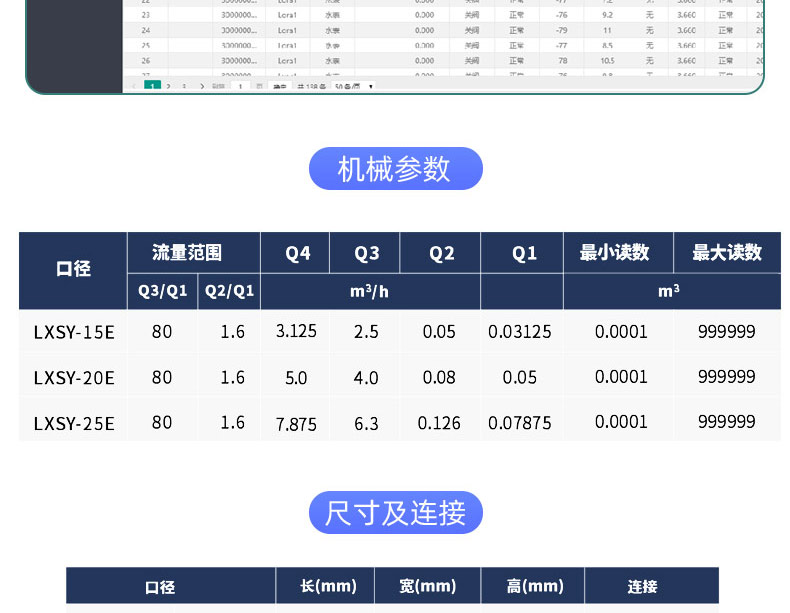Click the 最大读数 column header
The height and width of the screenshot is (613, 790).
pyautogui.click(x=727, y=253)
